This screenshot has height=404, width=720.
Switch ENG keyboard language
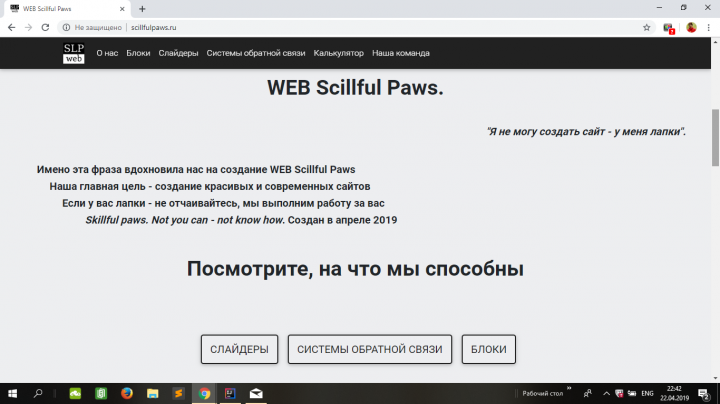point(647,393)
